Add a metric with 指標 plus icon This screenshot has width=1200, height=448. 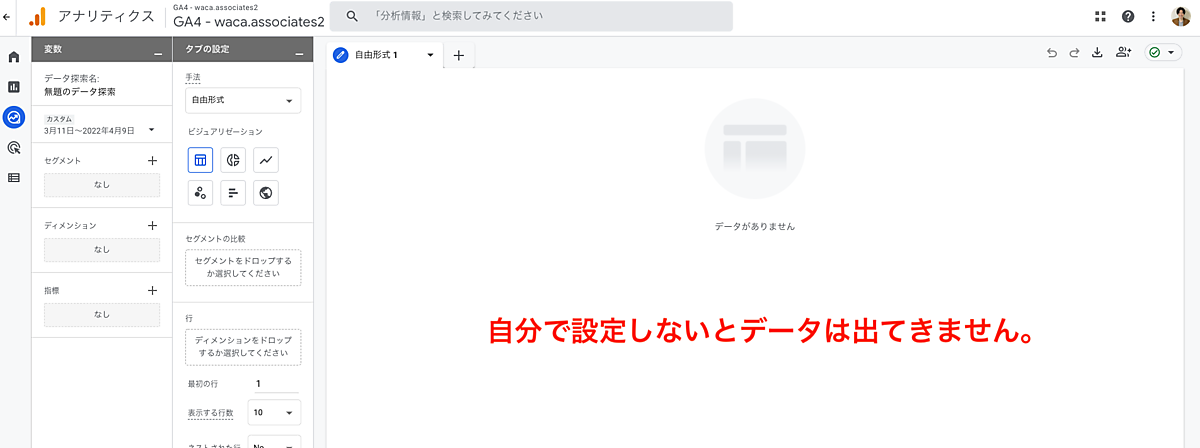[152, 290]
